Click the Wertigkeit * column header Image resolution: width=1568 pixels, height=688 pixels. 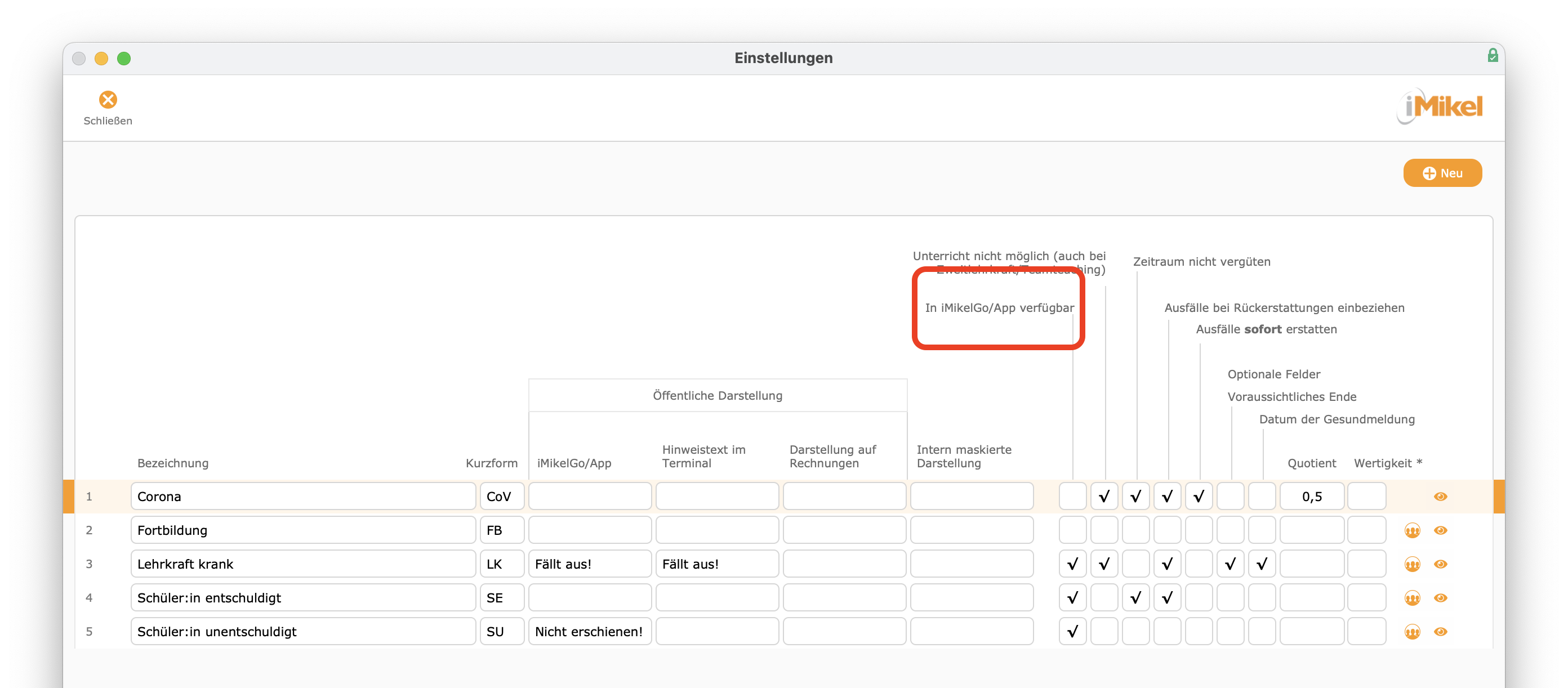1388,463
